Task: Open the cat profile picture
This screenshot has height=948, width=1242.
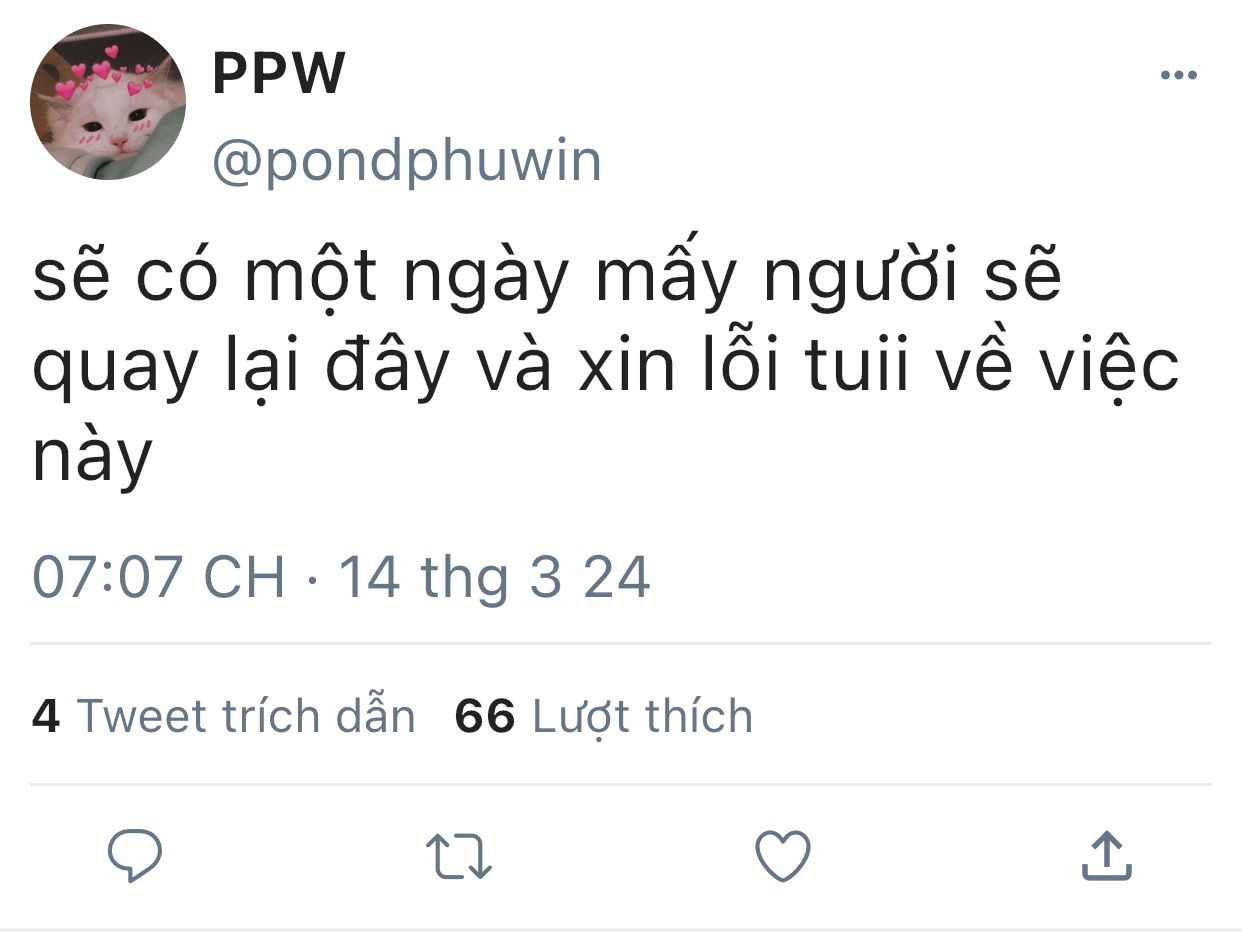Action: [108, 102]
